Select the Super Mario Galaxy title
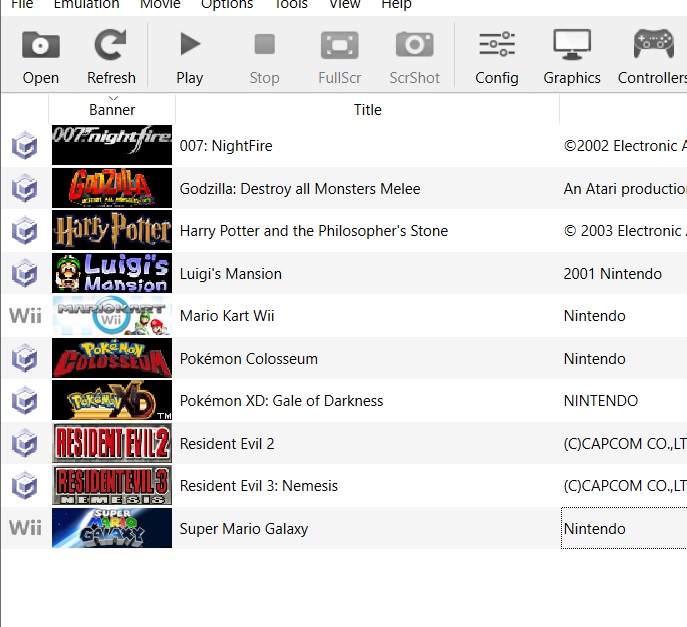687x627 pixels. pos(244,528)
